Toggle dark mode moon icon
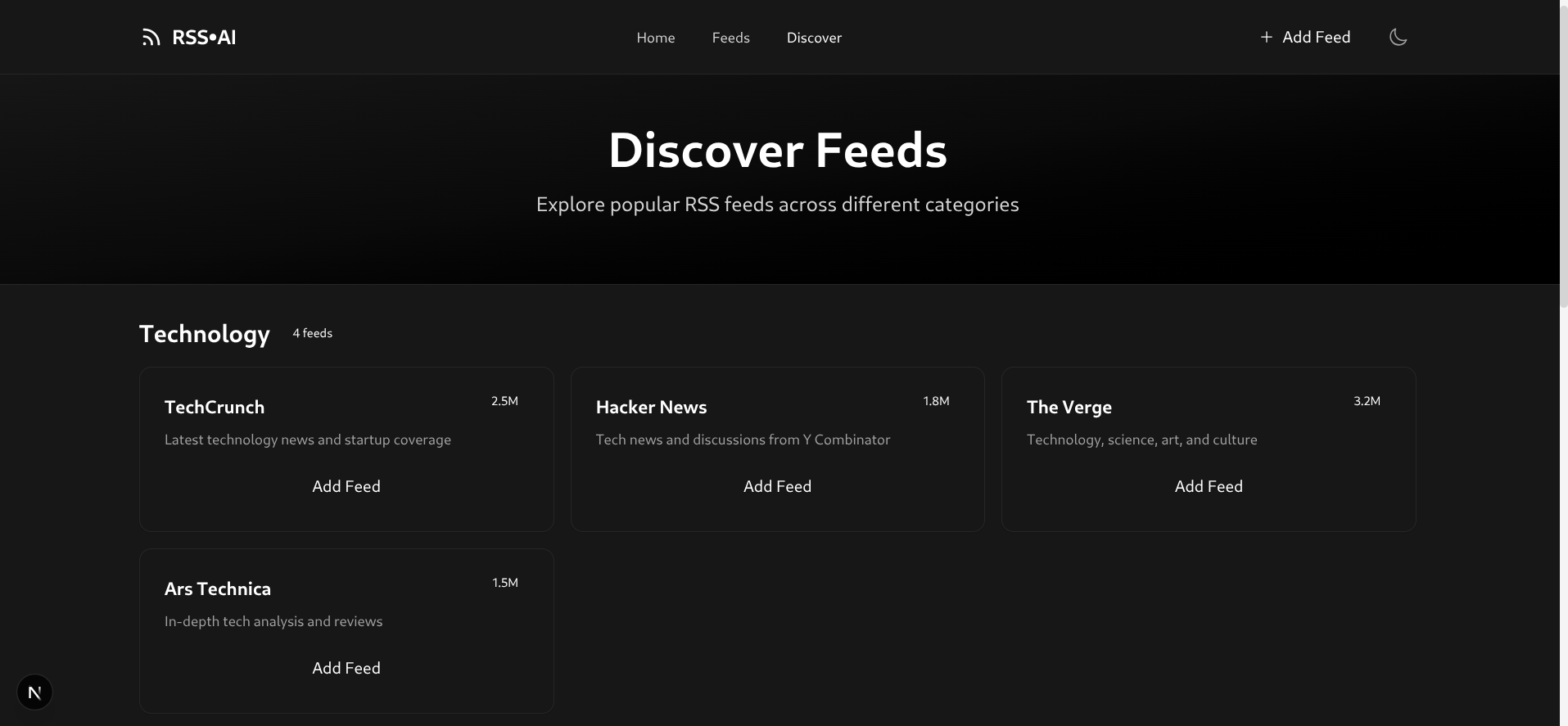This screenshot has height=726, width=1568. pyautogui.click(x=1398, y=37)
